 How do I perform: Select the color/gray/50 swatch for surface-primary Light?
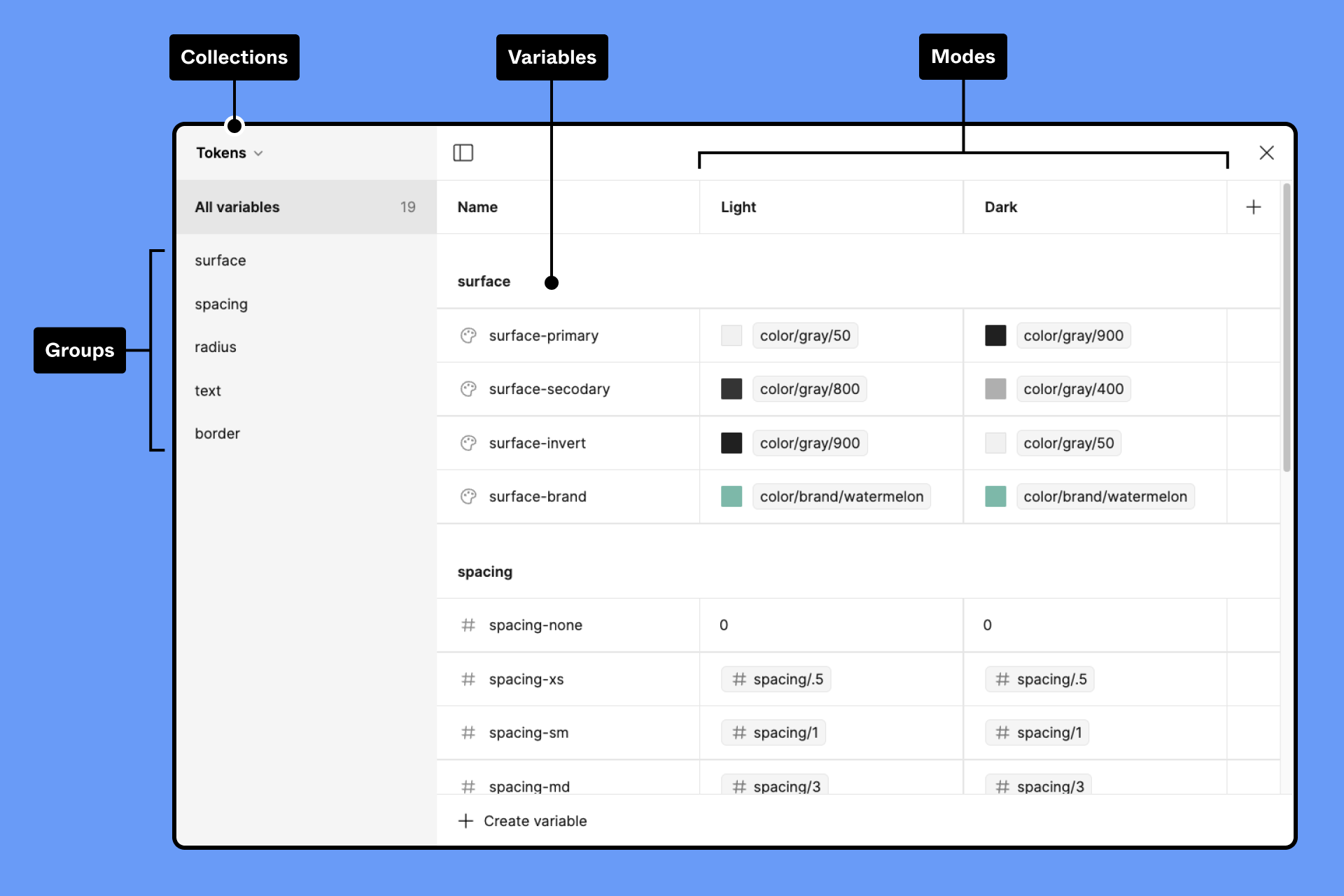pyautogui.click(x=729, y=335)
